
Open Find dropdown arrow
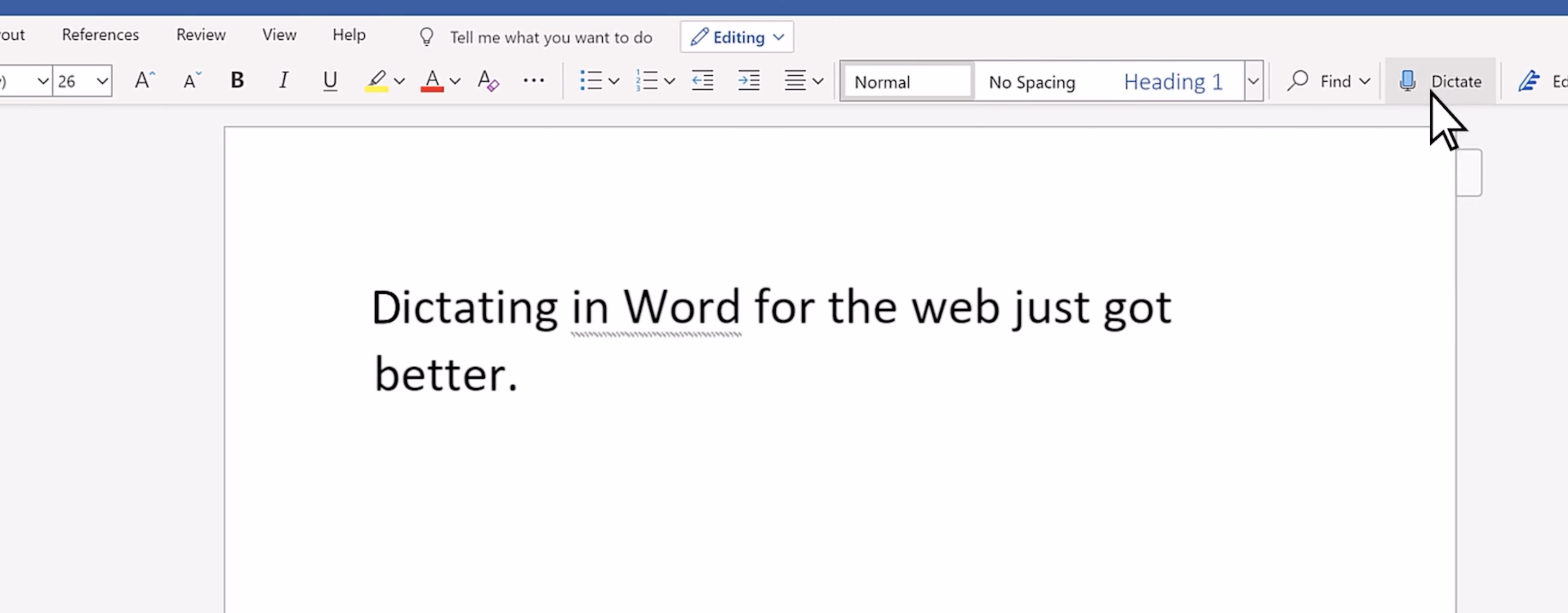[x=1365, y=81]
